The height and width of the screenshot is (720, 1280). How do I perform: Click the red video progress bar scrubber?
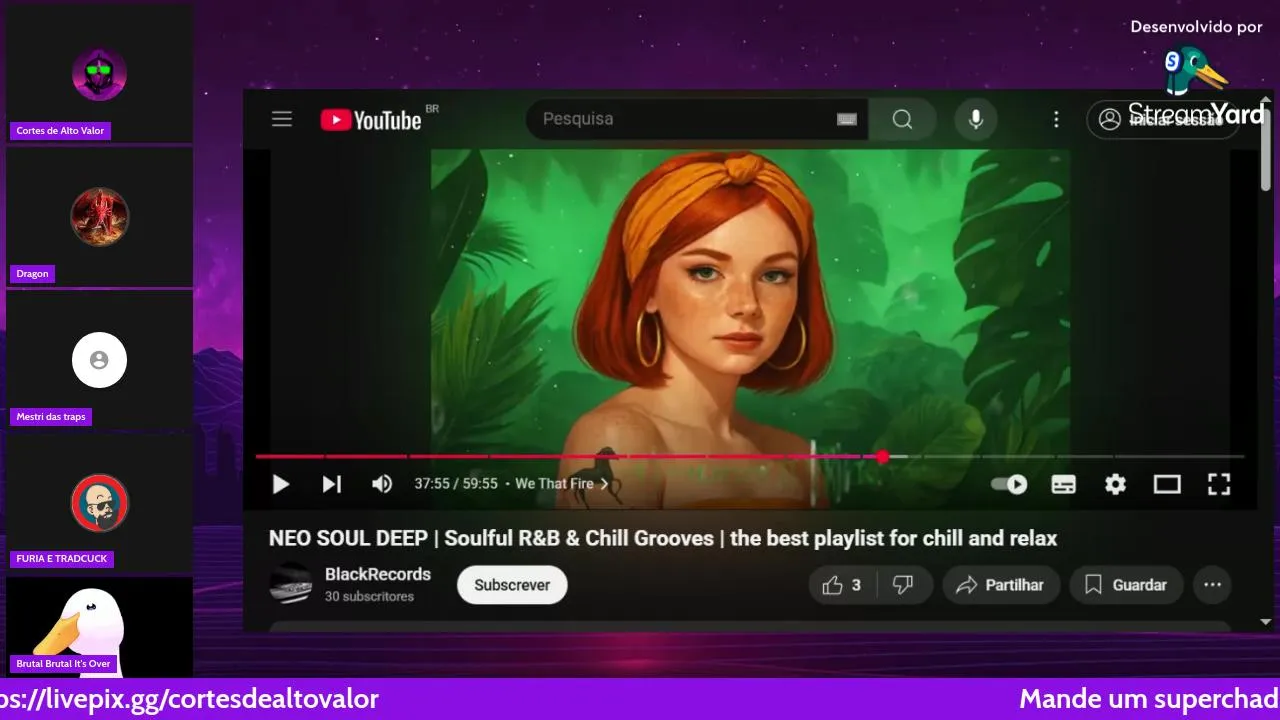(882, 457)
